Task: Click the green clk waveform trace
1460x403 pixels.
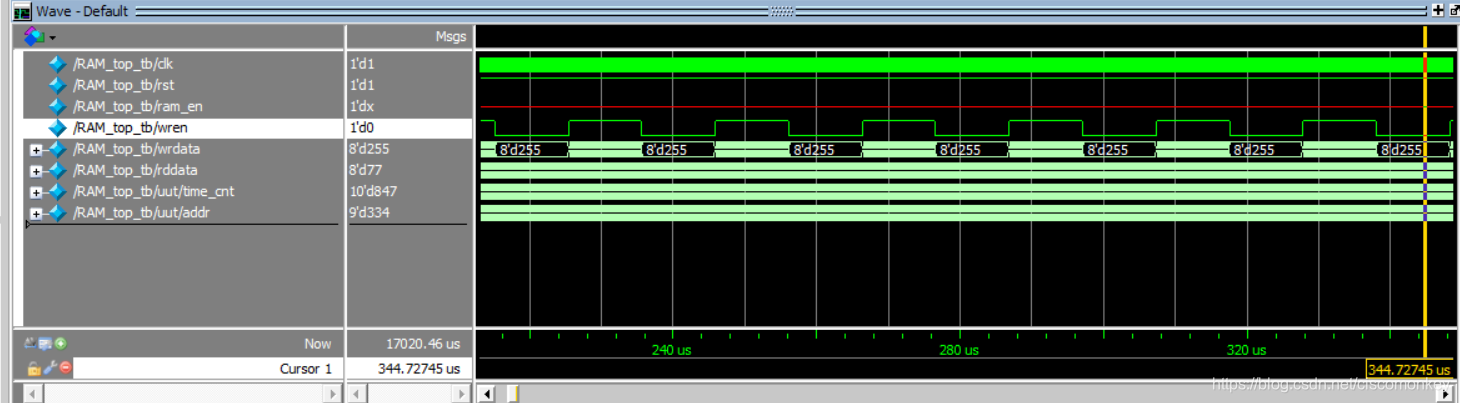Action: pos(966,65)
